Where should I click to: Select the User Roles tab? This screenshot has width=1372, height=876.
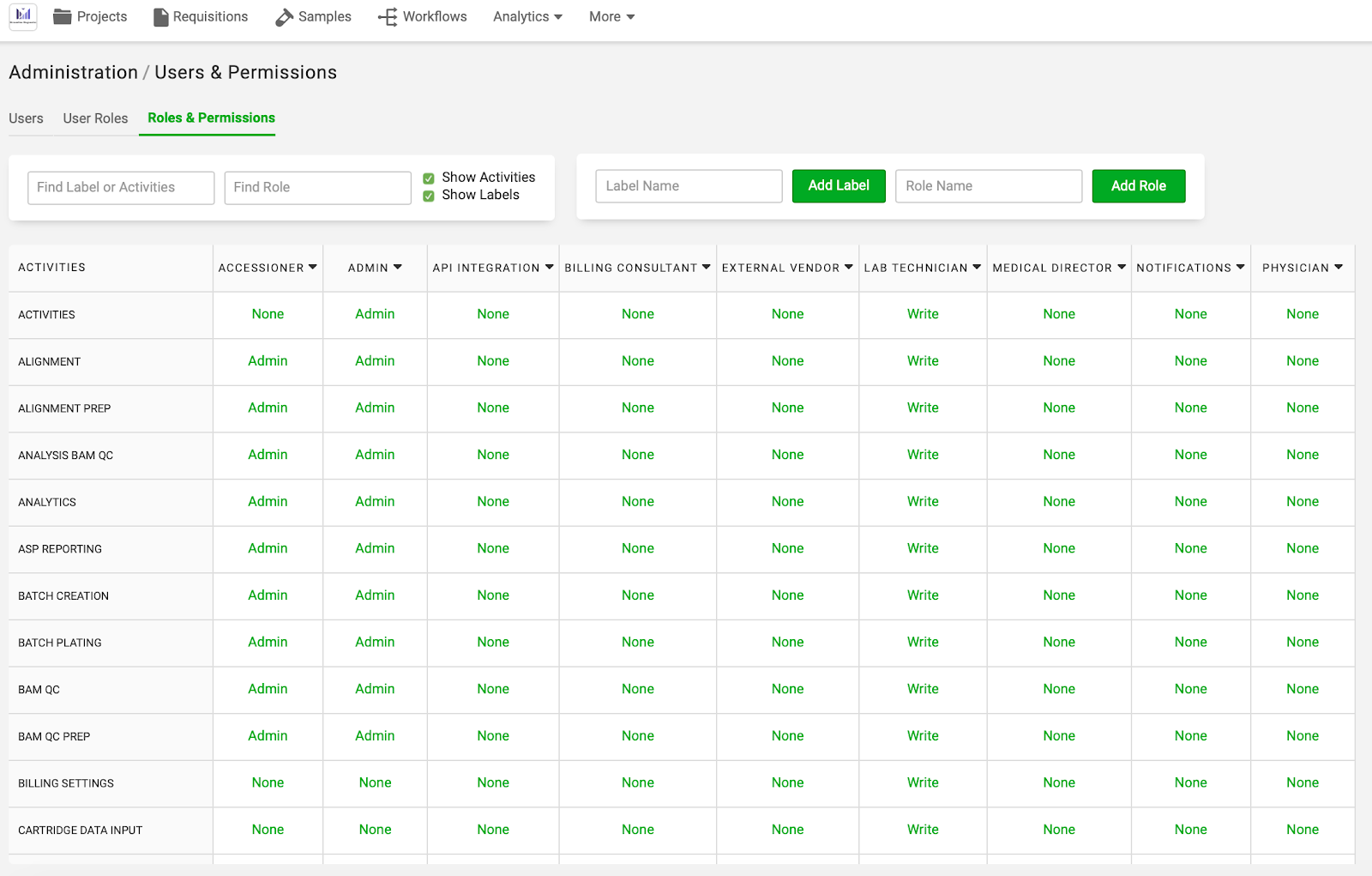click(x=94, y=118)
